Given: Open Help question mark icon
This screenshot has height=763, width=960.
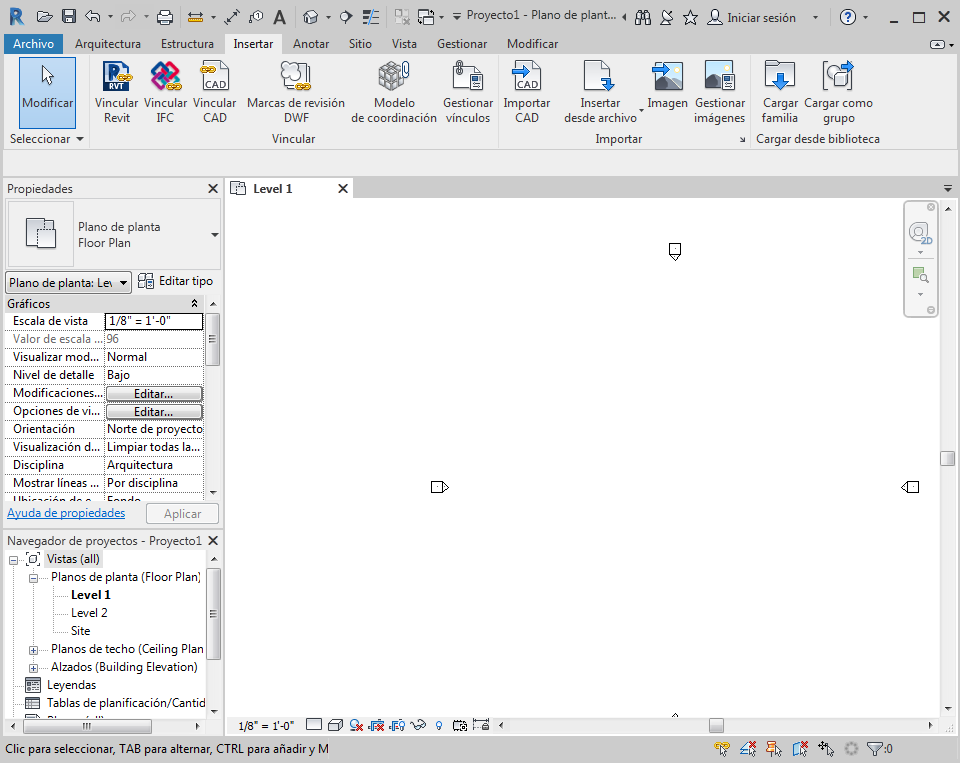Looking at the screenshot, I should [847, 17].
